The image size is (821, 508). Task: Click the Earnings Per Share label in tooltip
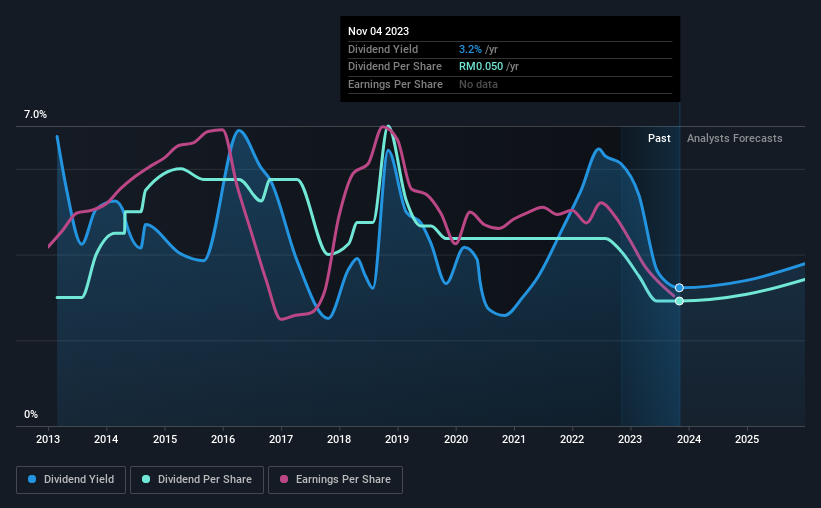pos(395,84)
